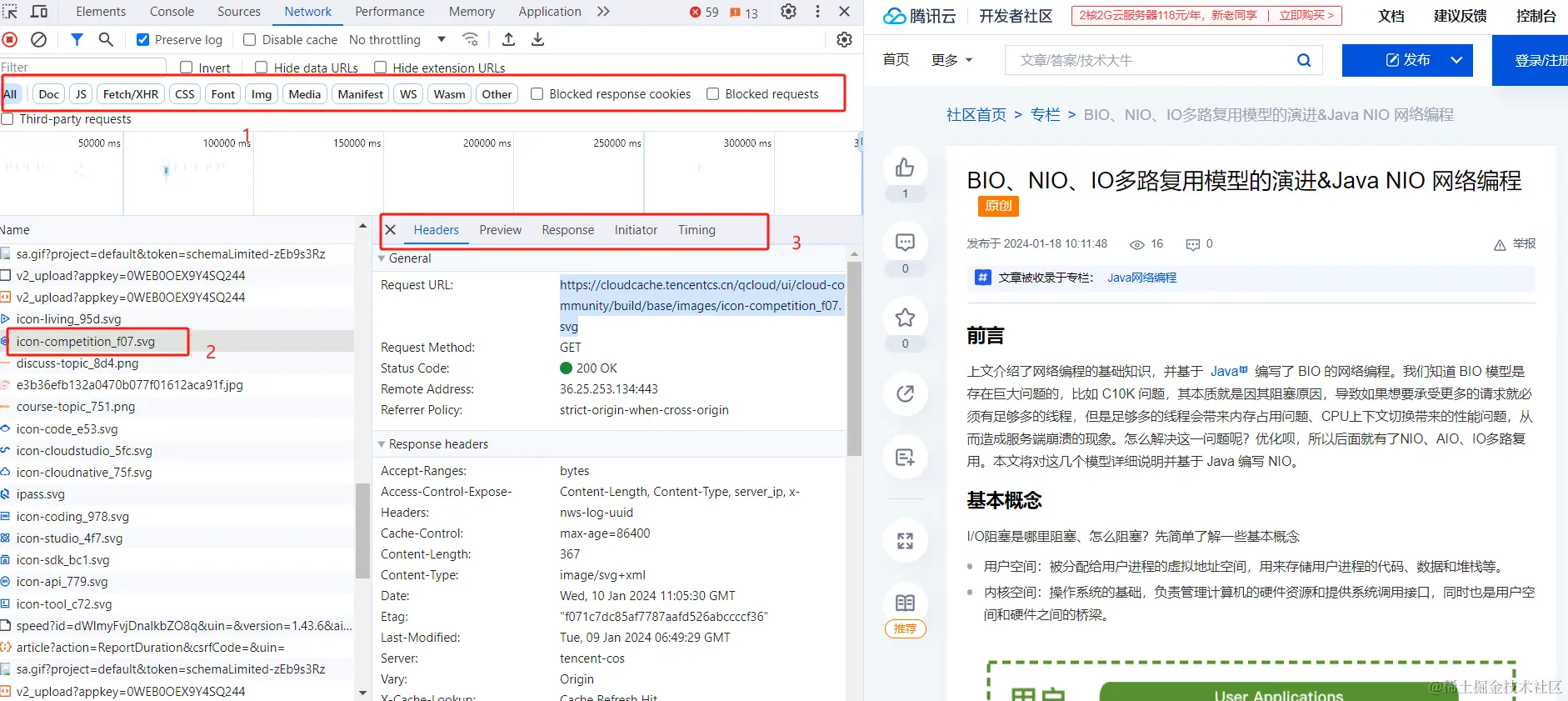Image resolution: width=1568 pixels, height=701 pixels.
Task: Filter requests by CSS type
Action: 185,94
